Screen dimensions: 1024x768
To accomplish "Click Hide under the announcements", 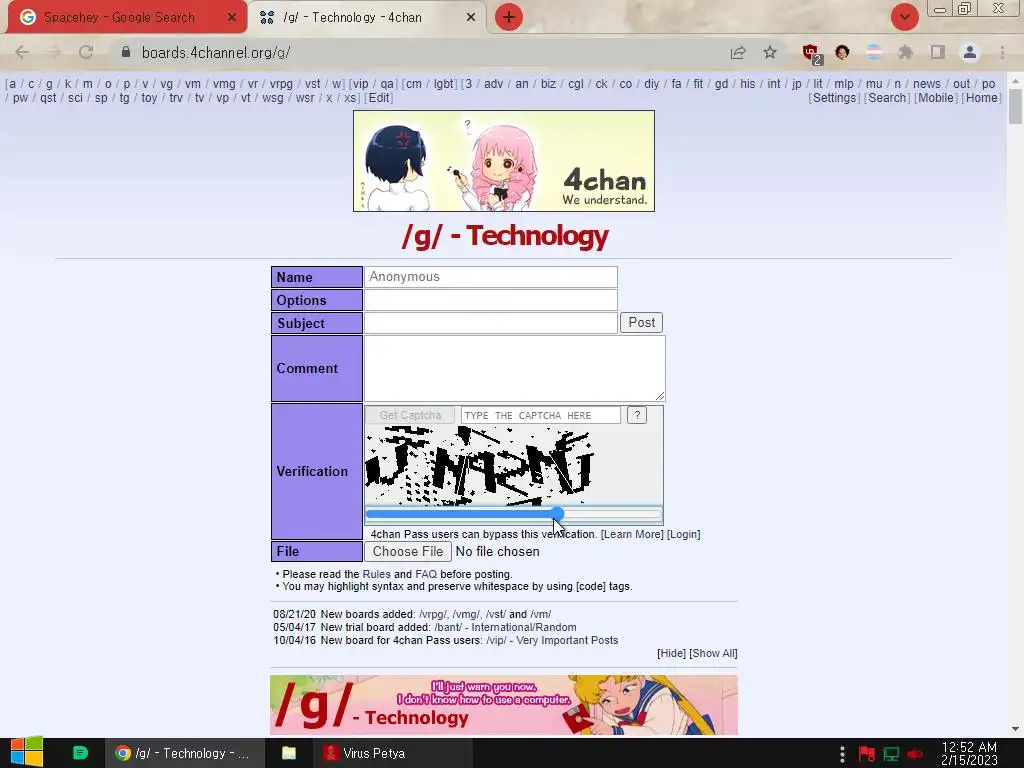I will click(671, 653).
